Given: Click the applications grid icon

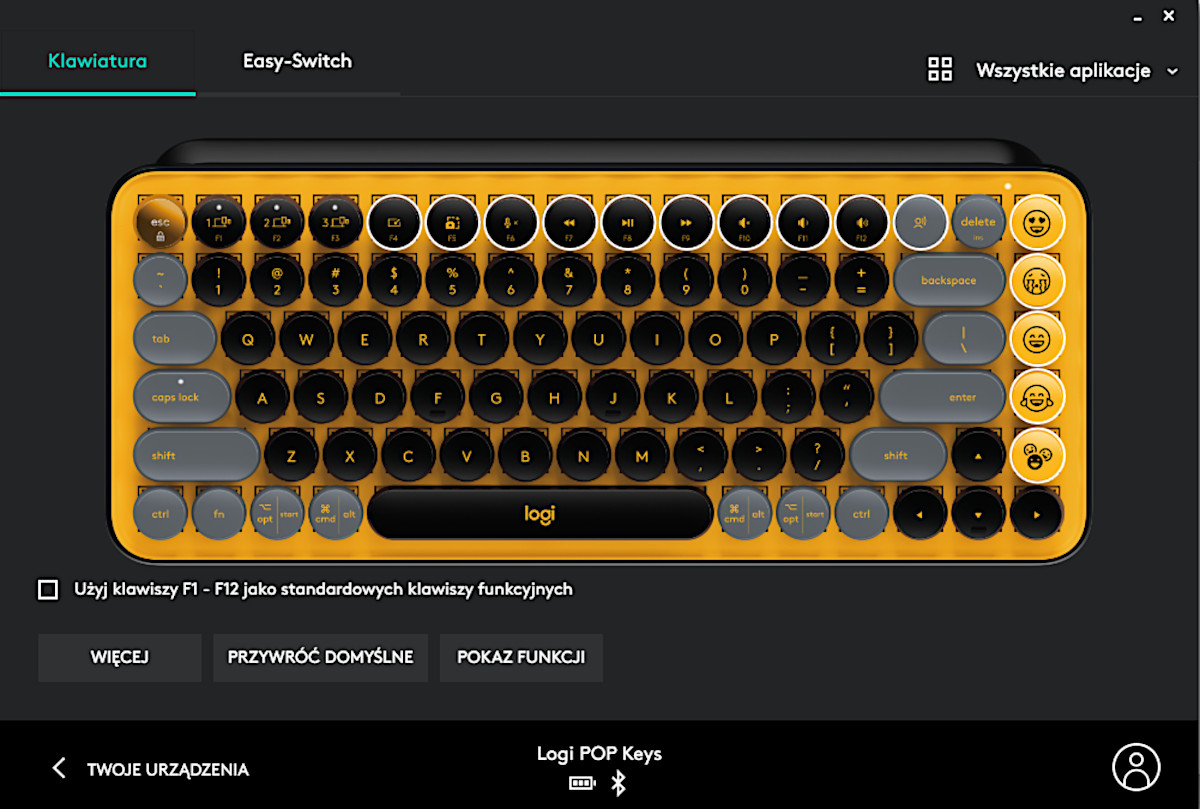Looking at the screenshot, I should click(x=940, y=69).
